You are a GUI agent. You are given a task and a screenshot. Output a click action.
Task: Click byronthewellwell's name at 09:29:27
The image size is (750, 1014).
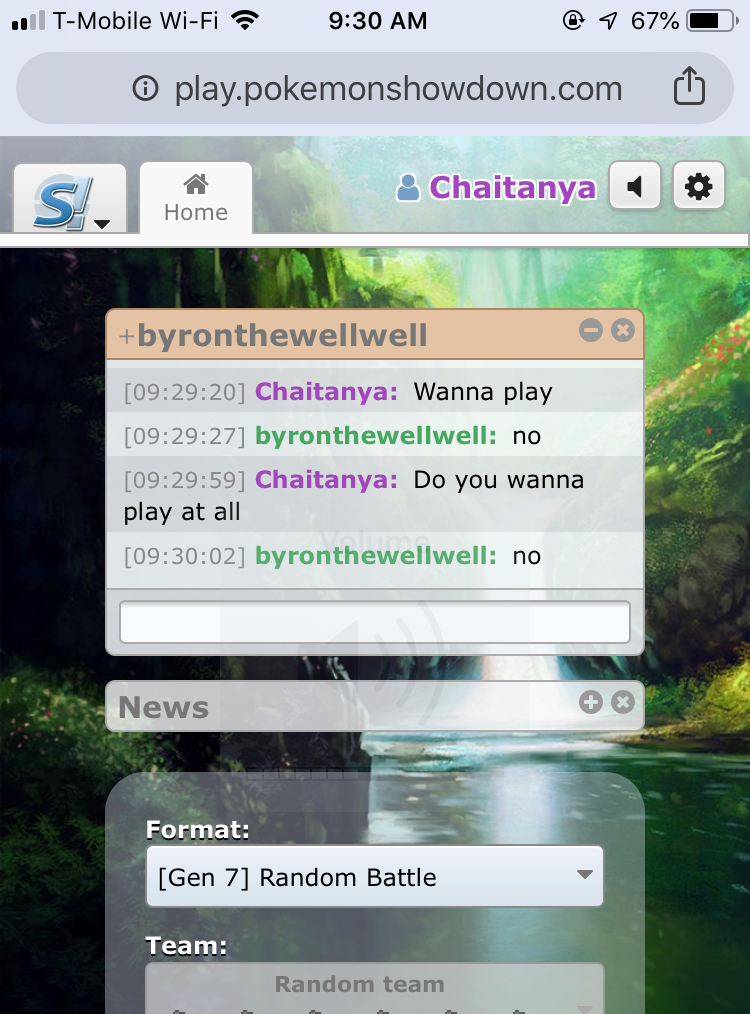(x=376, y=436)
